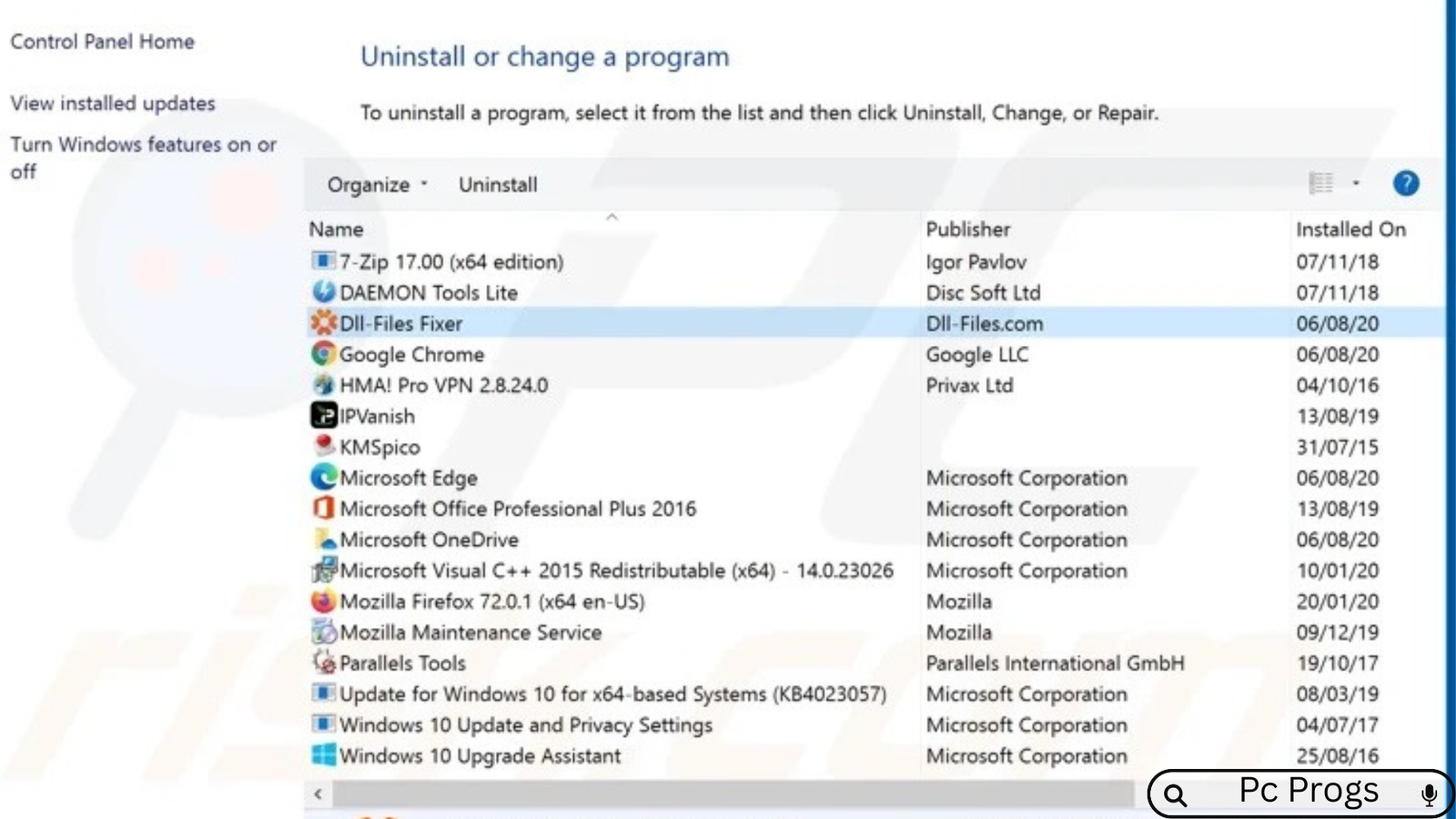Viewport: 1456px width, 819px height.
Task: Click the horizontal scrollbar track
Action: (x=733, y=794)
